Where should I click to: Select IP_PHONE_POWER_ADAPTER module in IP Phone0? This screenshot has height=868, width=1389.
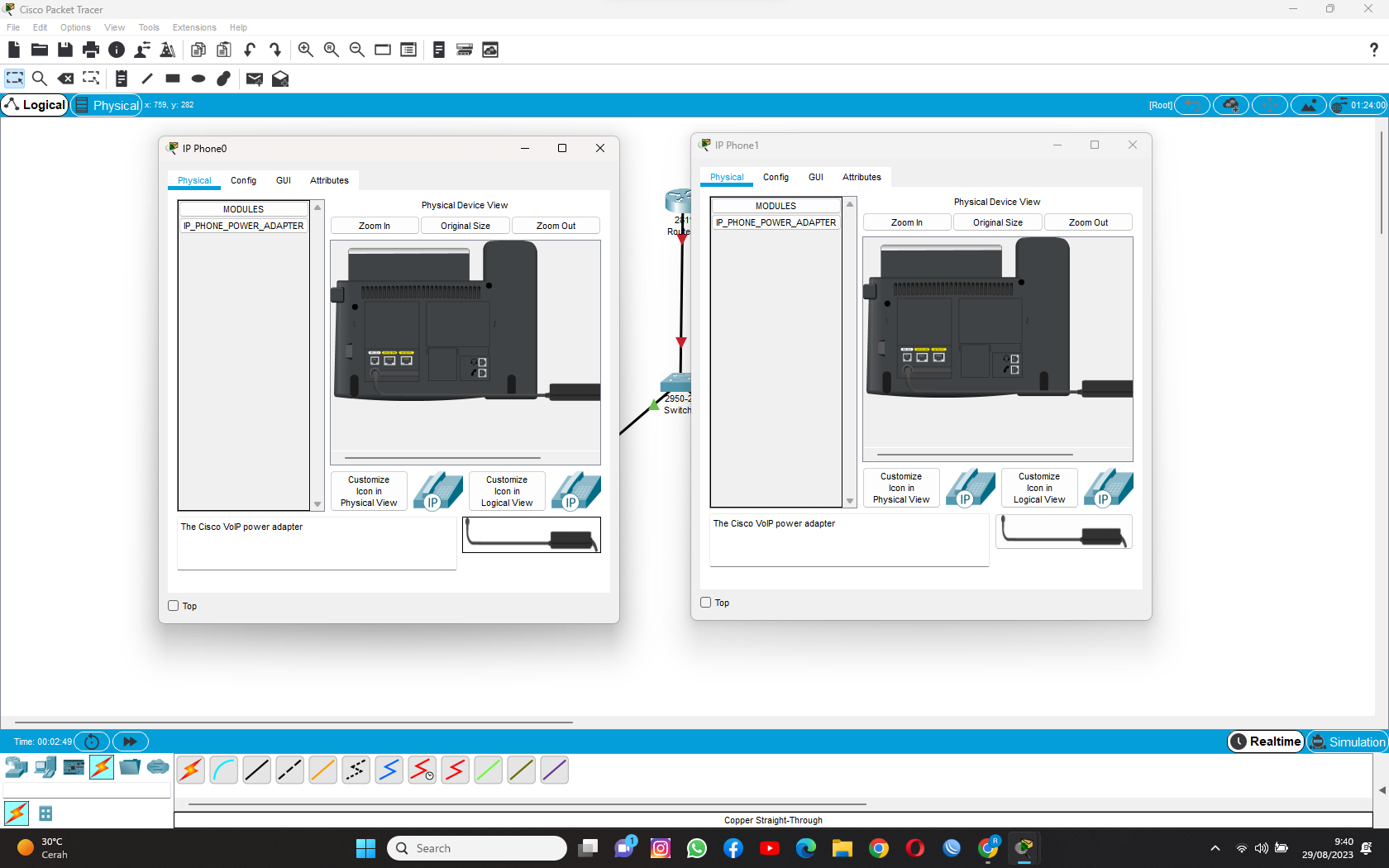[x=243, y=226]
